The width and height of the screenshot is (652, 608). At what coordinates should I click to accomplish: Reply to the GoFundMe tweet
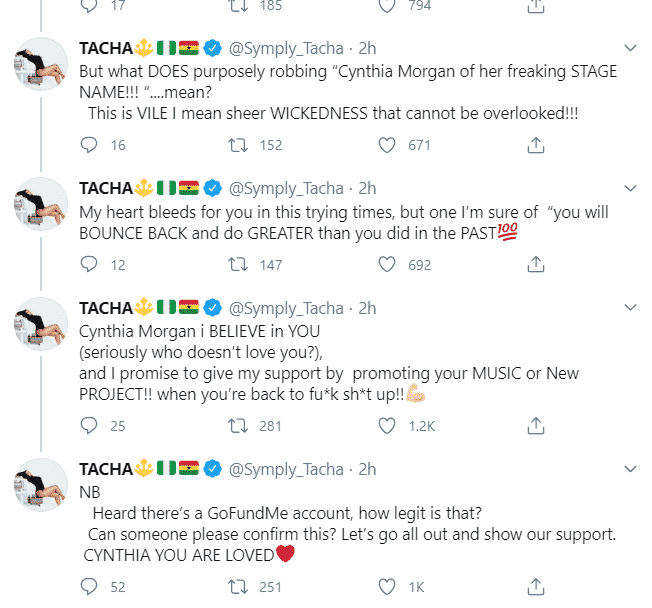89,587
